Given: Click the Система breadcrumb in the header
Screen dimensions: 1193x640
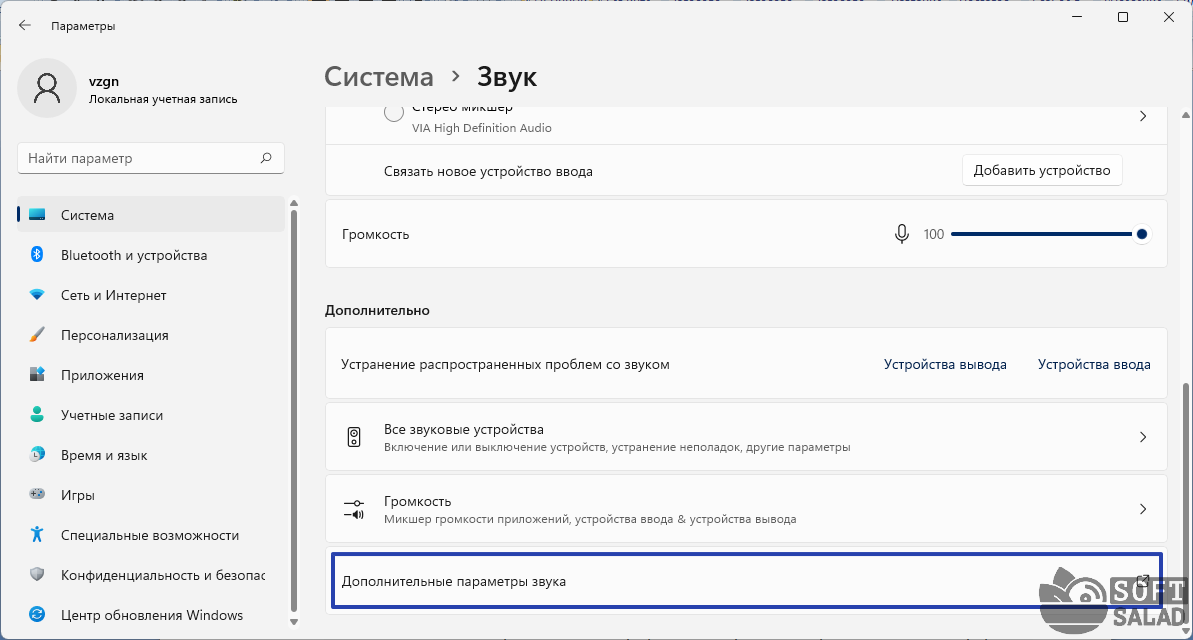Looking at the screenshot, I should (379, 77).
